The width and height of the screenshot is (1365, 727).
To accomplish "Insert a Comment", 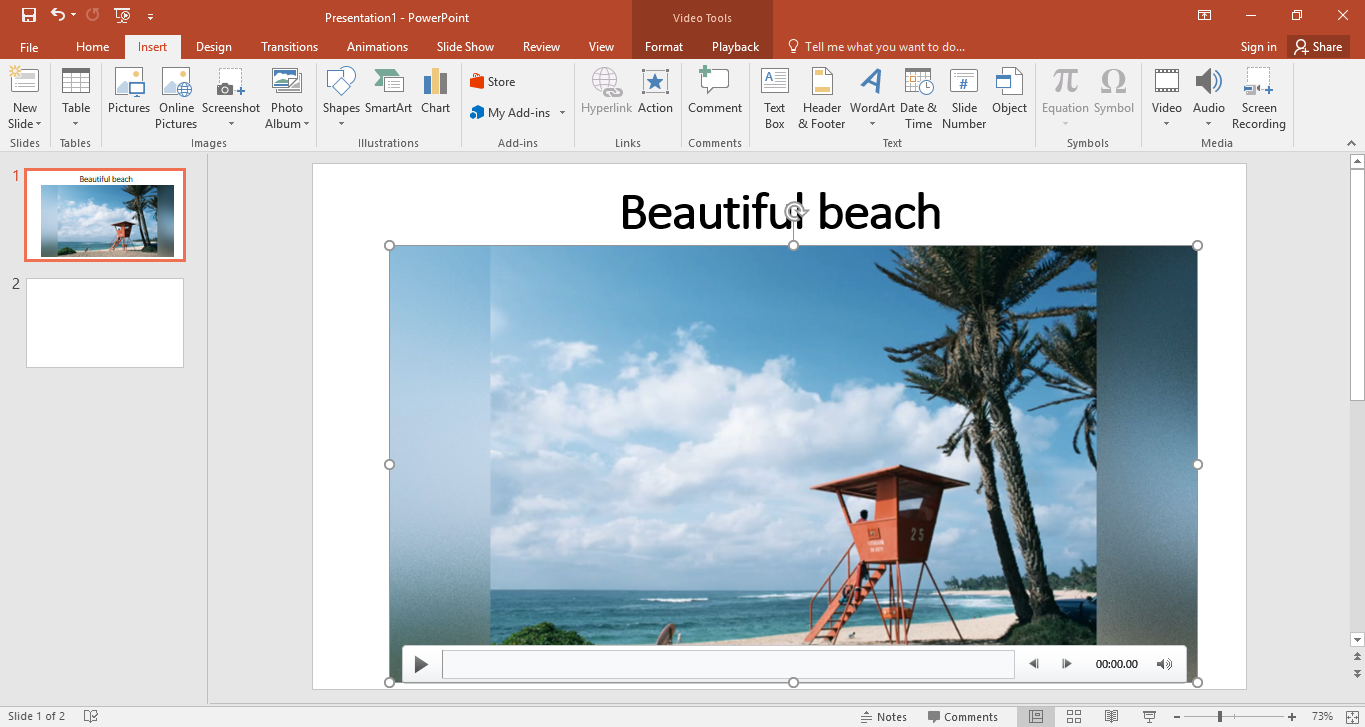I will point(714,97).
